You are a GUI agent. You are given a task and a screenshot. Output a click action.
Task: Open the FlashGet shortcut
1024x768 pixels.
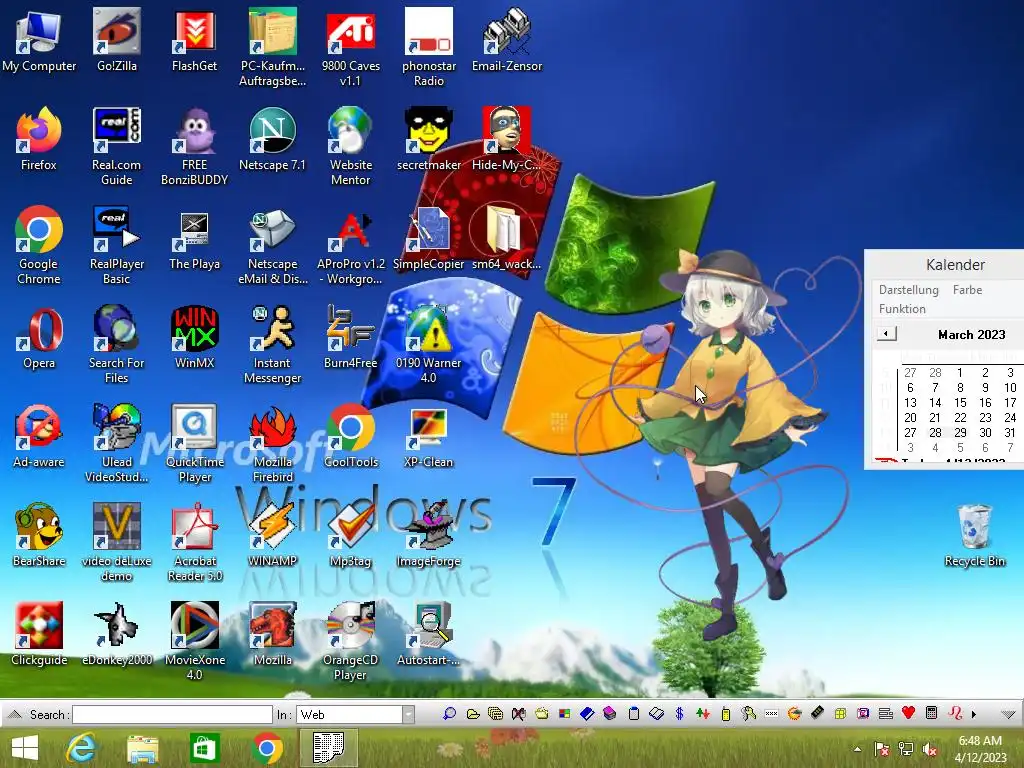point(195,40)
